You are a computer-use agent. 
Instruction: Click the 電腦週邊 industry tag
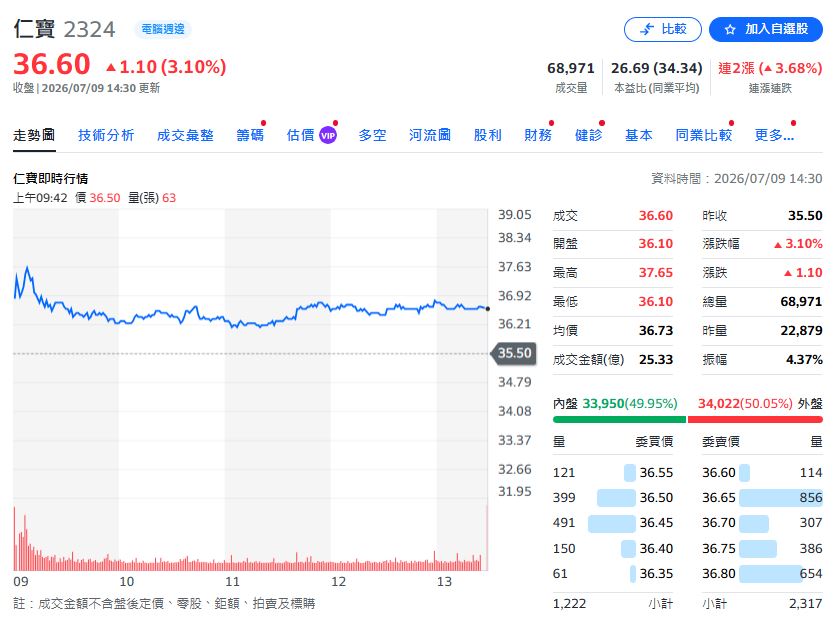(x=163, y=29)
